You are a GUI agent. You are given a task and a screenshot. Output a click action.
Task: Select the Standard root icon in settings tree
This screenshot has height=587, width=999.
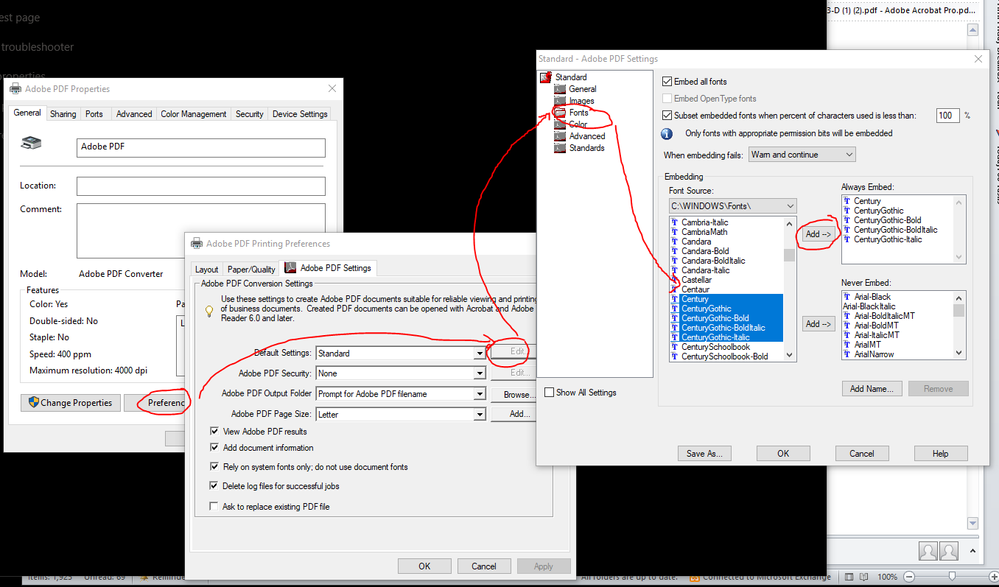545,77
